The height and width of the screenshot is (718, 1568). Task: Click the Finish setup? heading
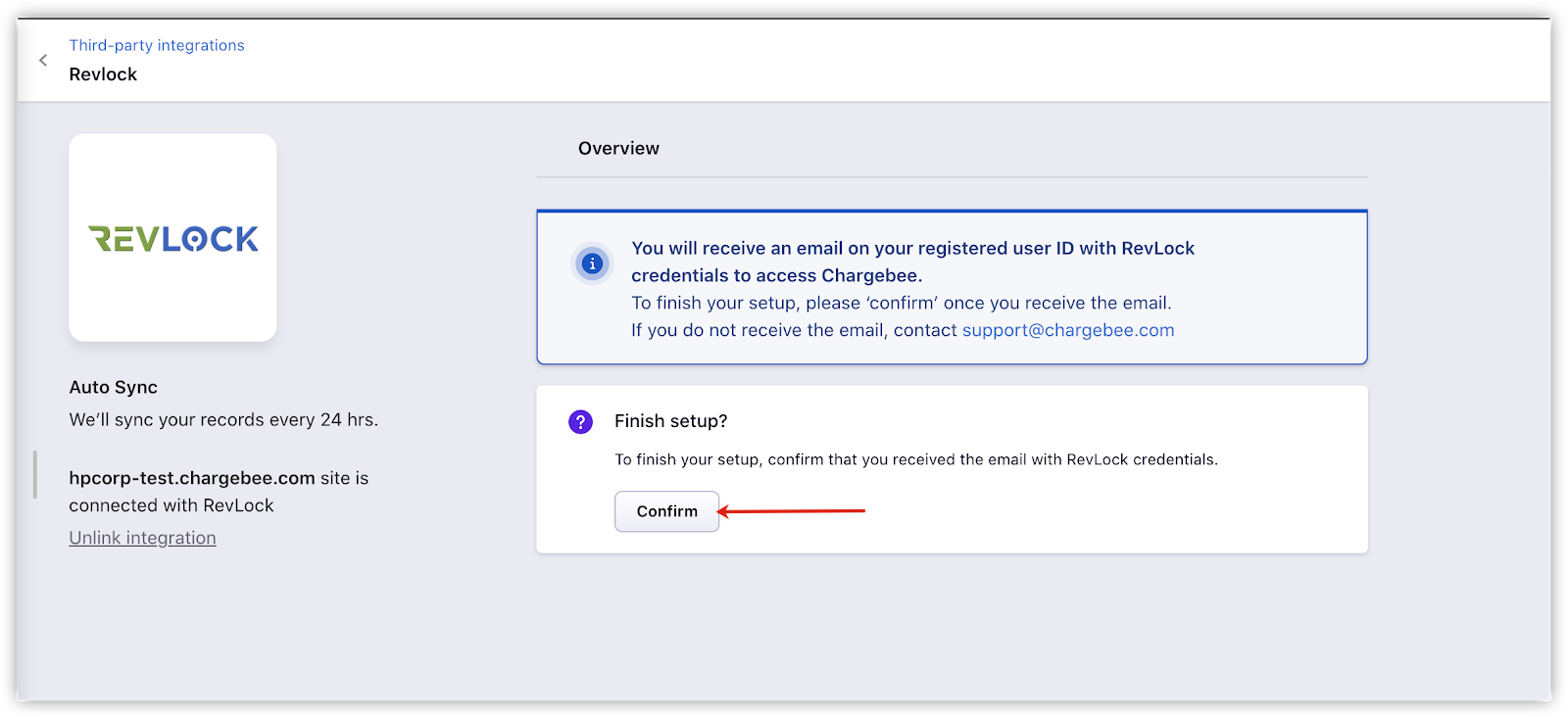(670, 421)
